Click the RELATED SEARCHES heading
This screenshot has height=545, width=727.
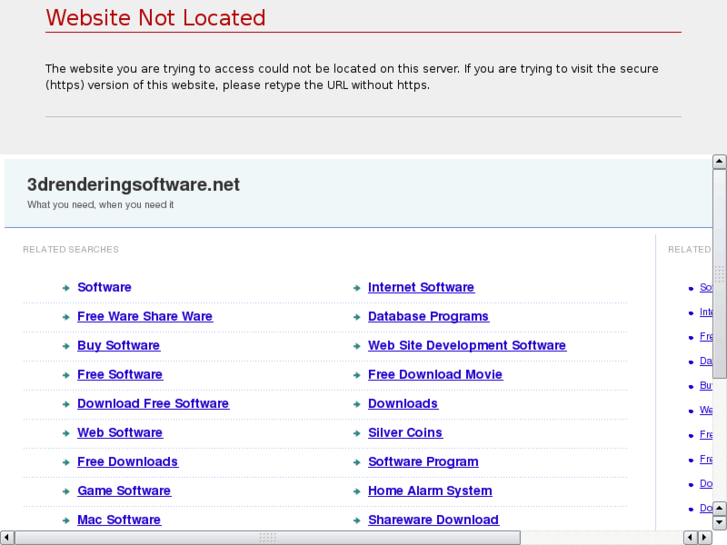coord(70,250)
